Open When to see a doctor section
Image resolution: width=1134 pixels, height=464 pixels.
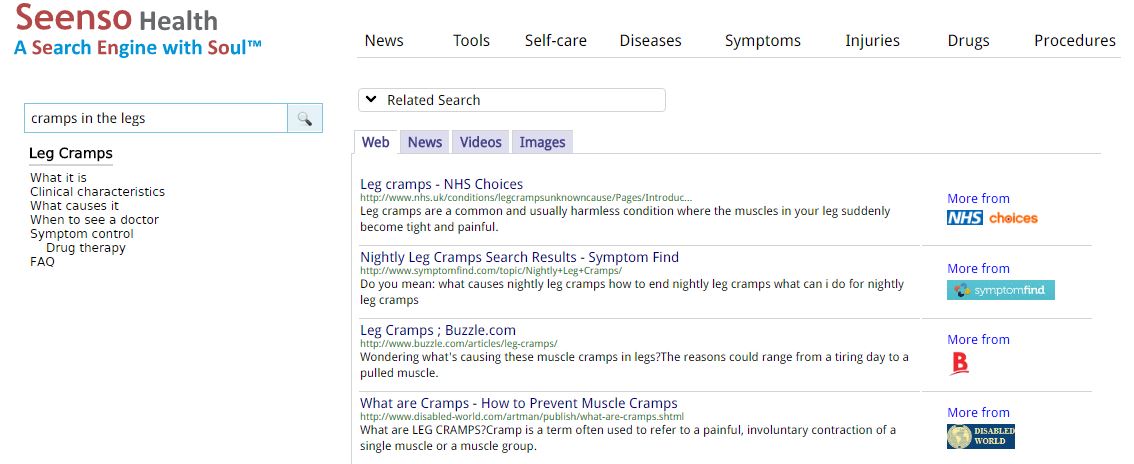[x=94, y=220]
